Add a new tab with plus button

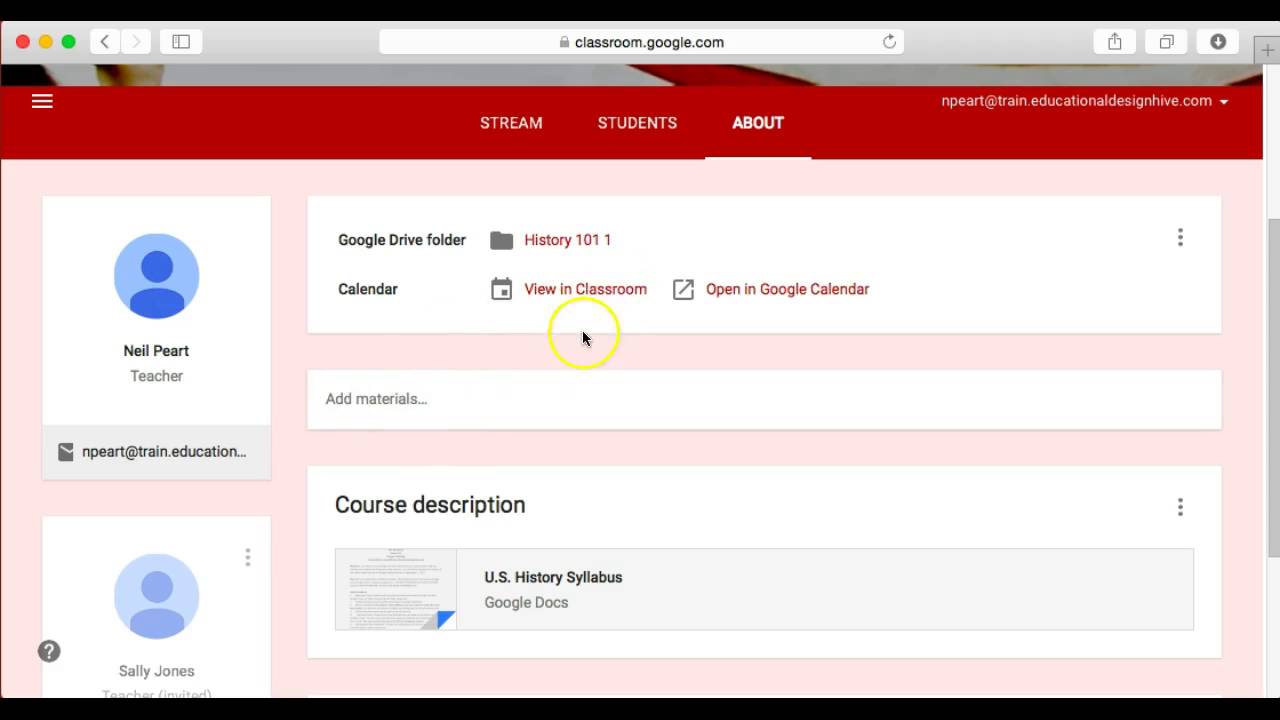coord(1268,51)
